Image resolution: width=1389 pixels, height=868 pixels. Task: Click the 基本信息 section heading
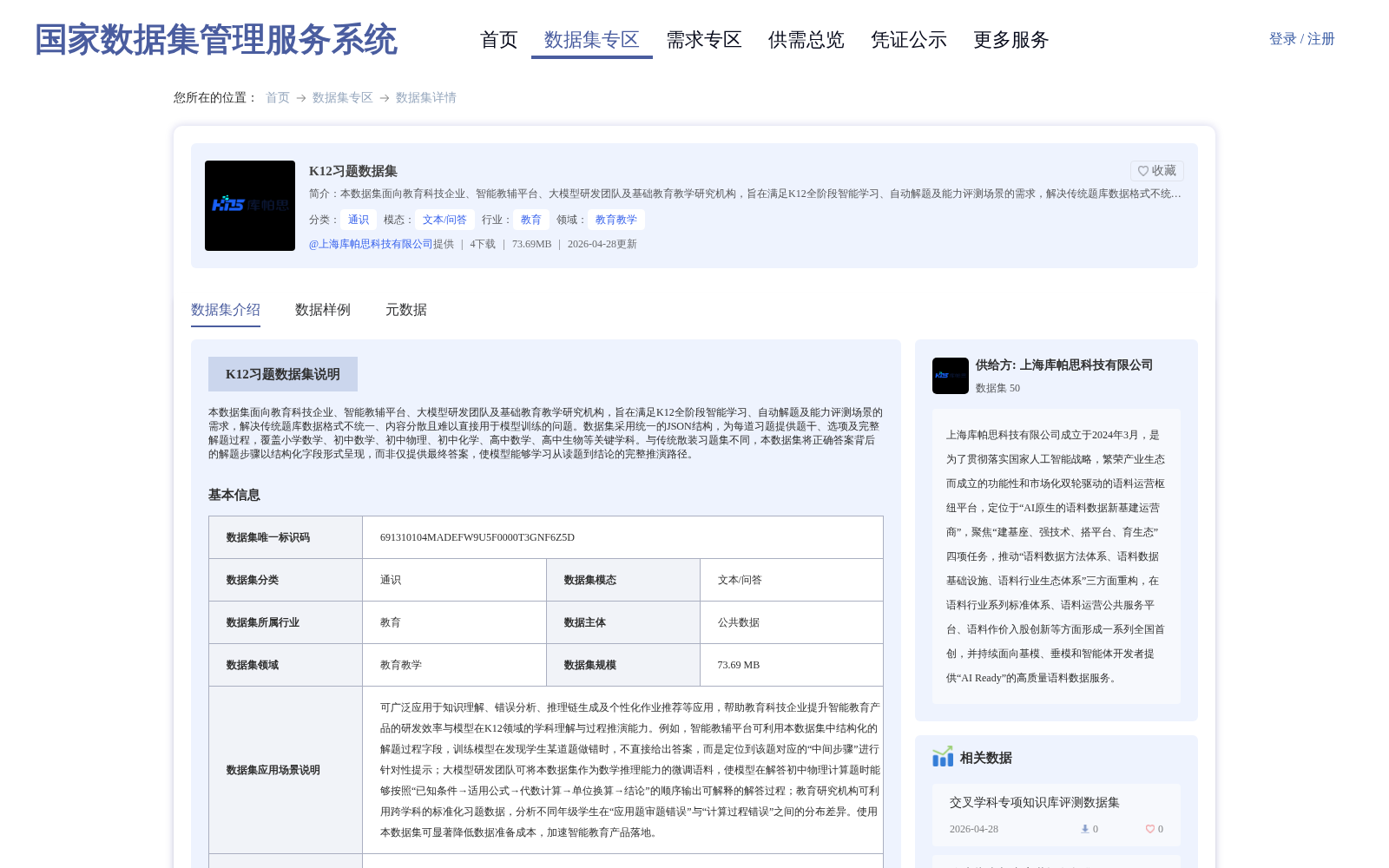234,495
